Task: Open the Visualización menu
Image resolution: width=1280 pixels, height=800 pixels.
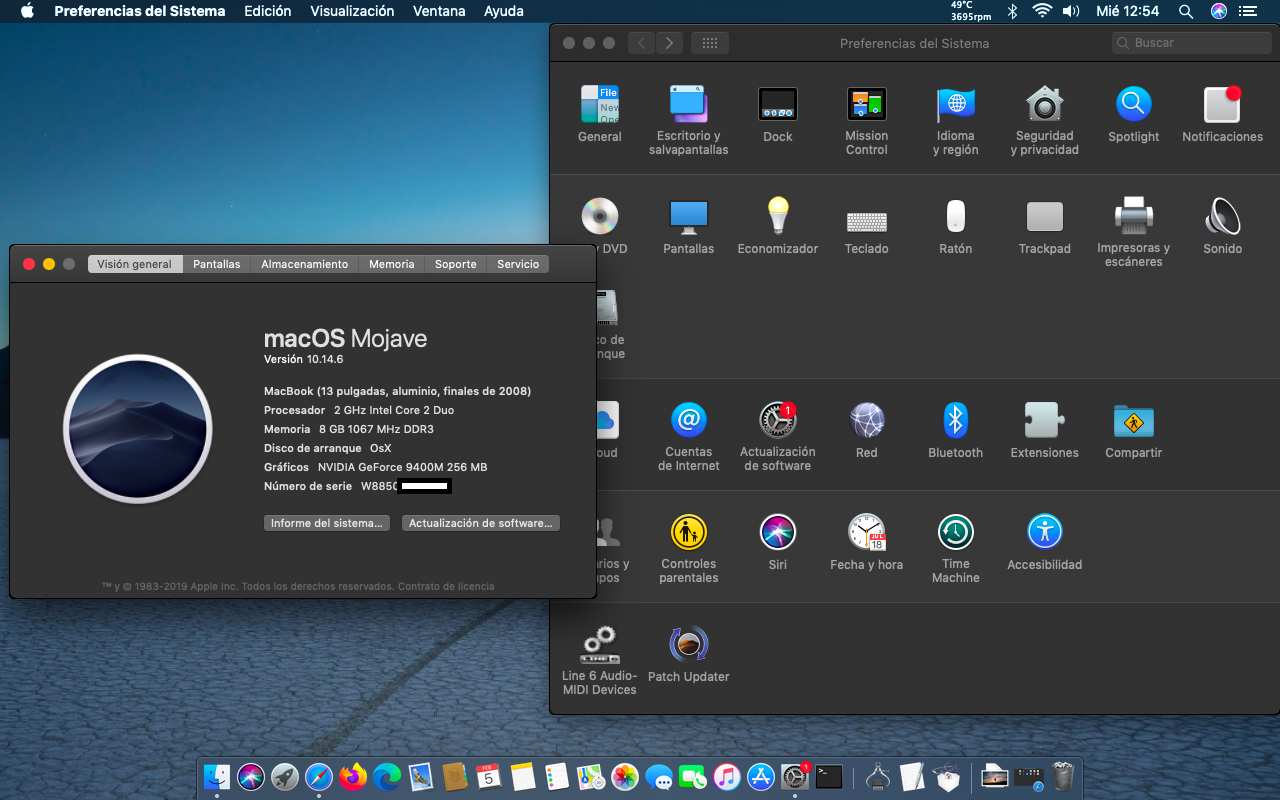Action: [352, 11]
